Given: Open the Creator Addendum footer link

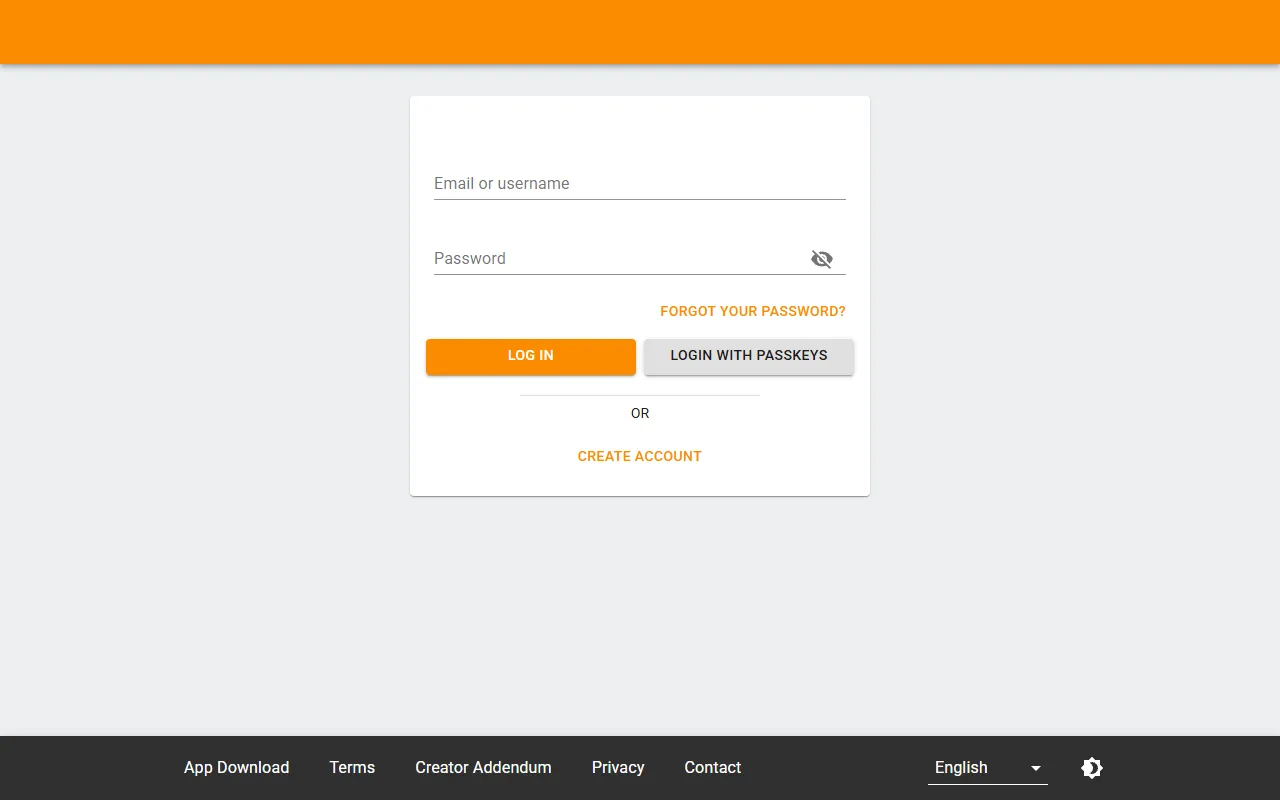Looking at the screenshot, I should point(483,768).
